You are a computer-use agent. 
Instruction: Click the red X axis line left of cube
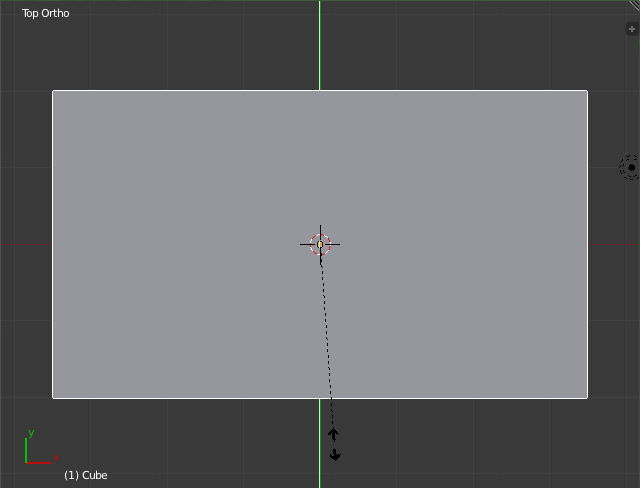[25, 244]
